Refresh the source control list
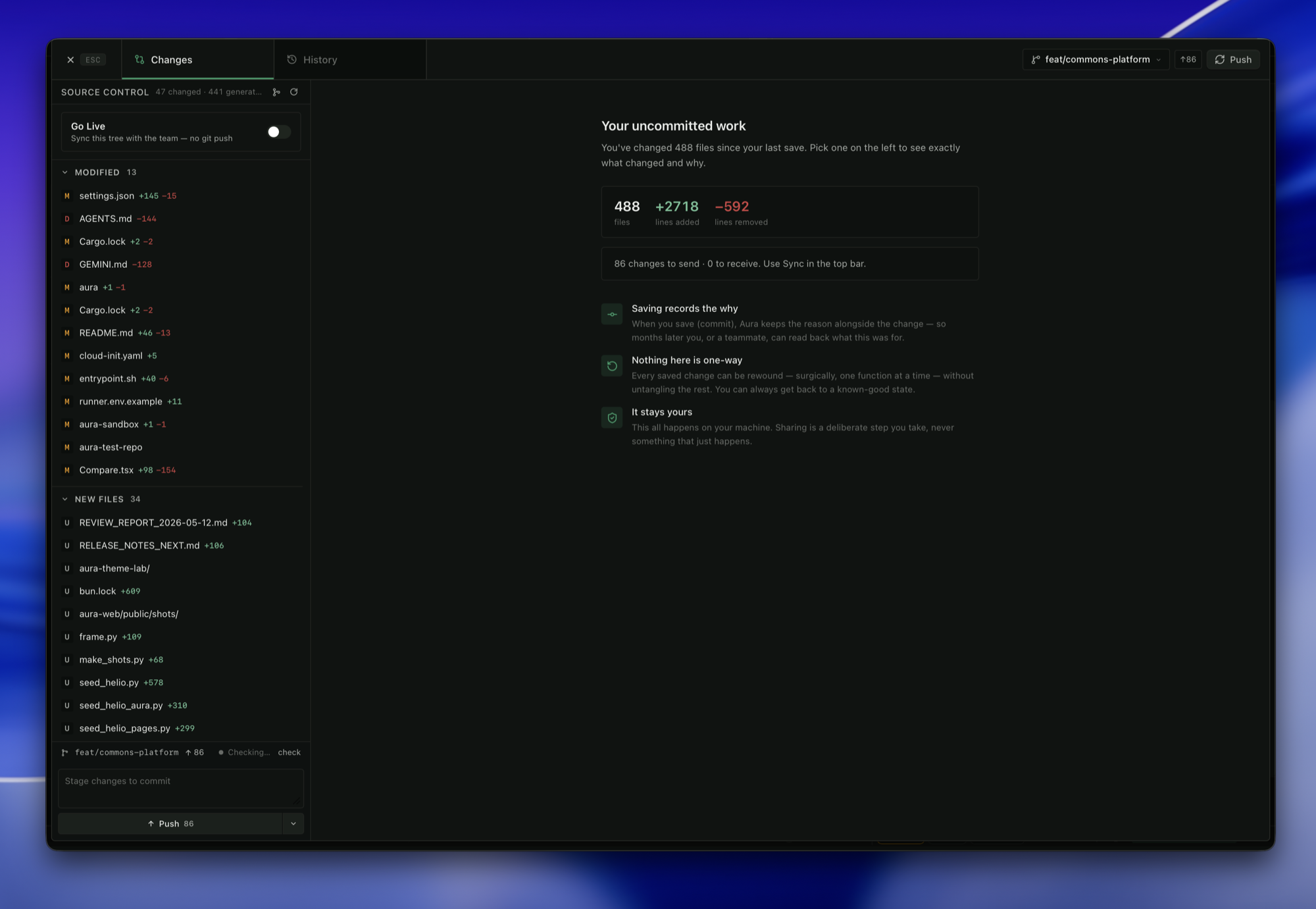This screenshot has width=1316, height=909. [x=294, y=92]
